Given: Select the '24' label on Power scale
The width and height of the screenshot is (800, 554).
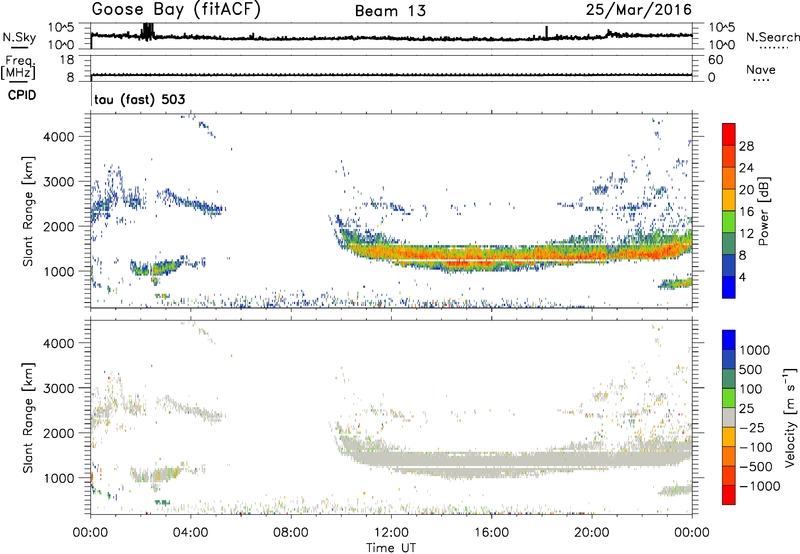Looking at the screenshot, I should point(746,168).
